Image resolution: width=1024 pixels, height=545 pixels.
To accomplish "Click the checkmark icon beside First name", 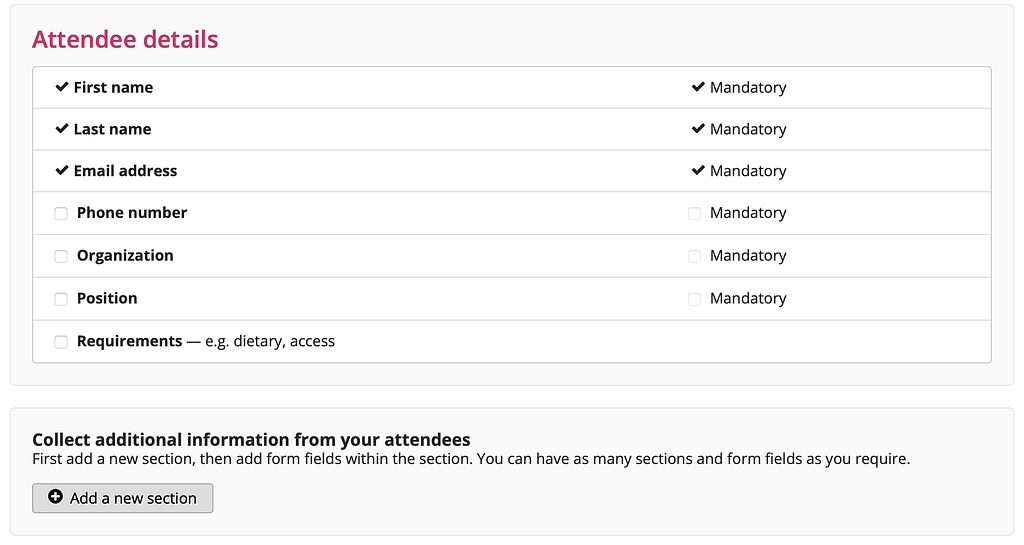I will click(62, 87).
